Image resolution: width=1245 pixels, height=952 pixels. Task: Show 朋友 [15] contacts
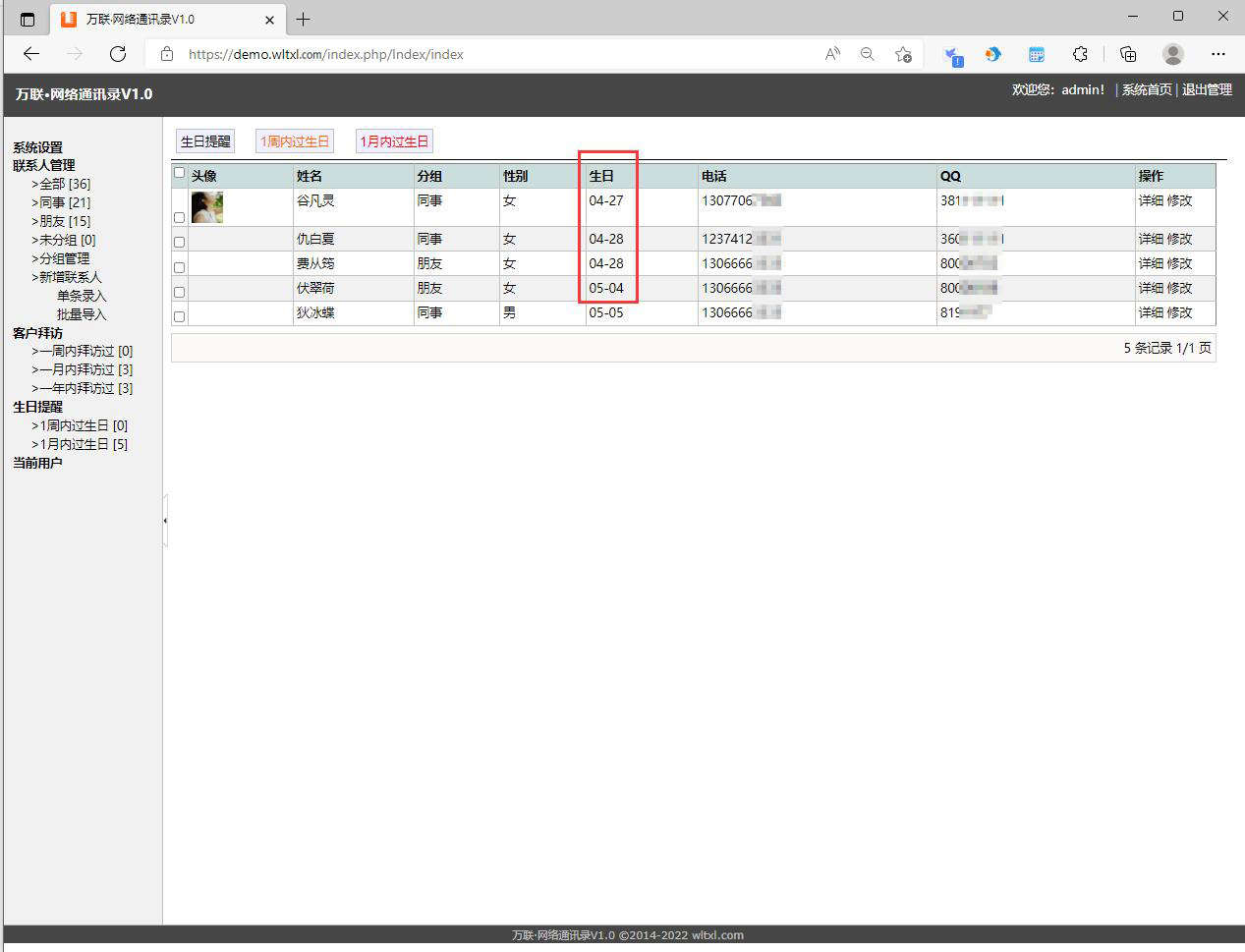point(61,221)
